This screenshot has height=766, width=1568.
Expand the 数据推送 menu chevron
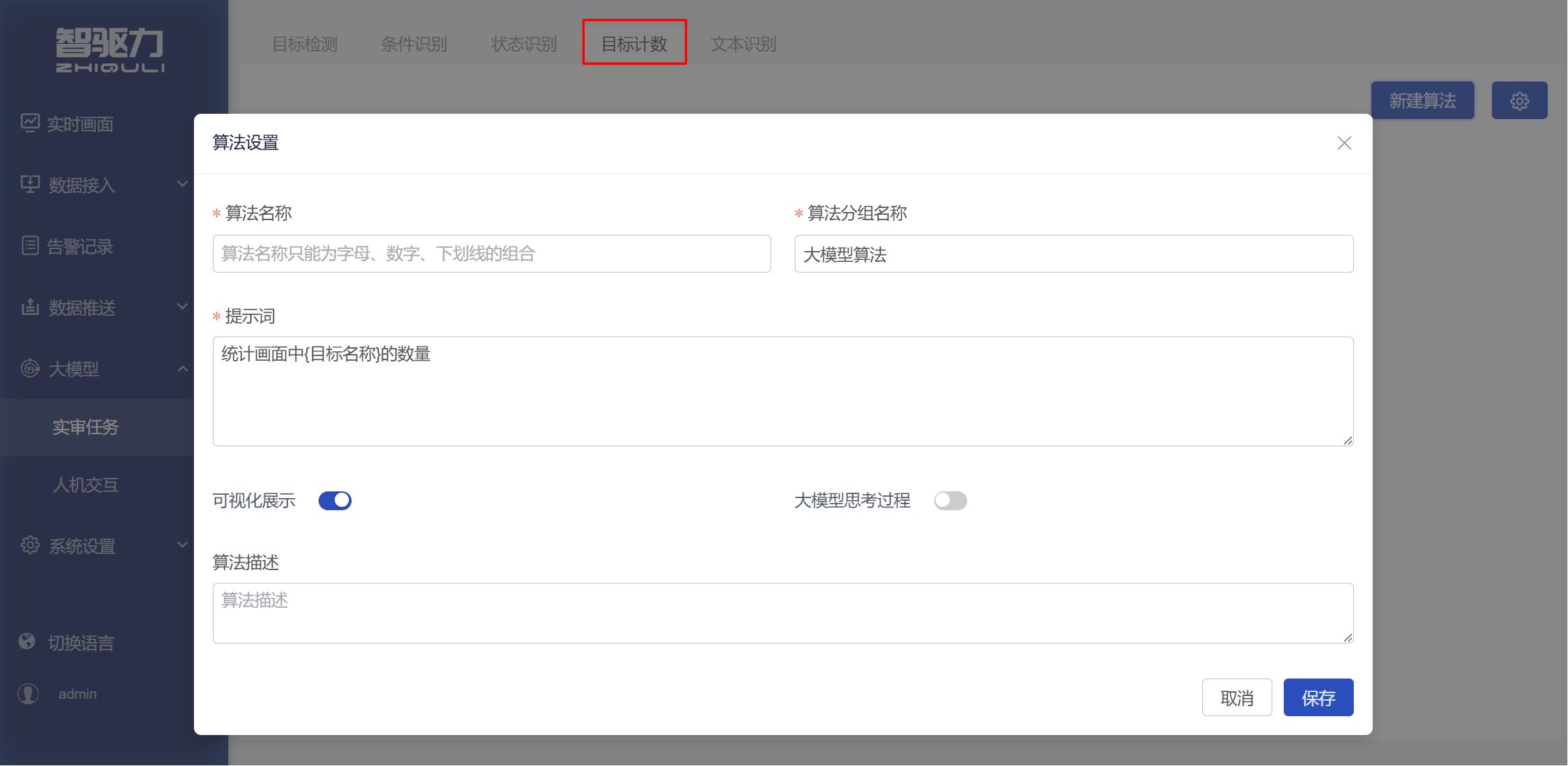182,307
